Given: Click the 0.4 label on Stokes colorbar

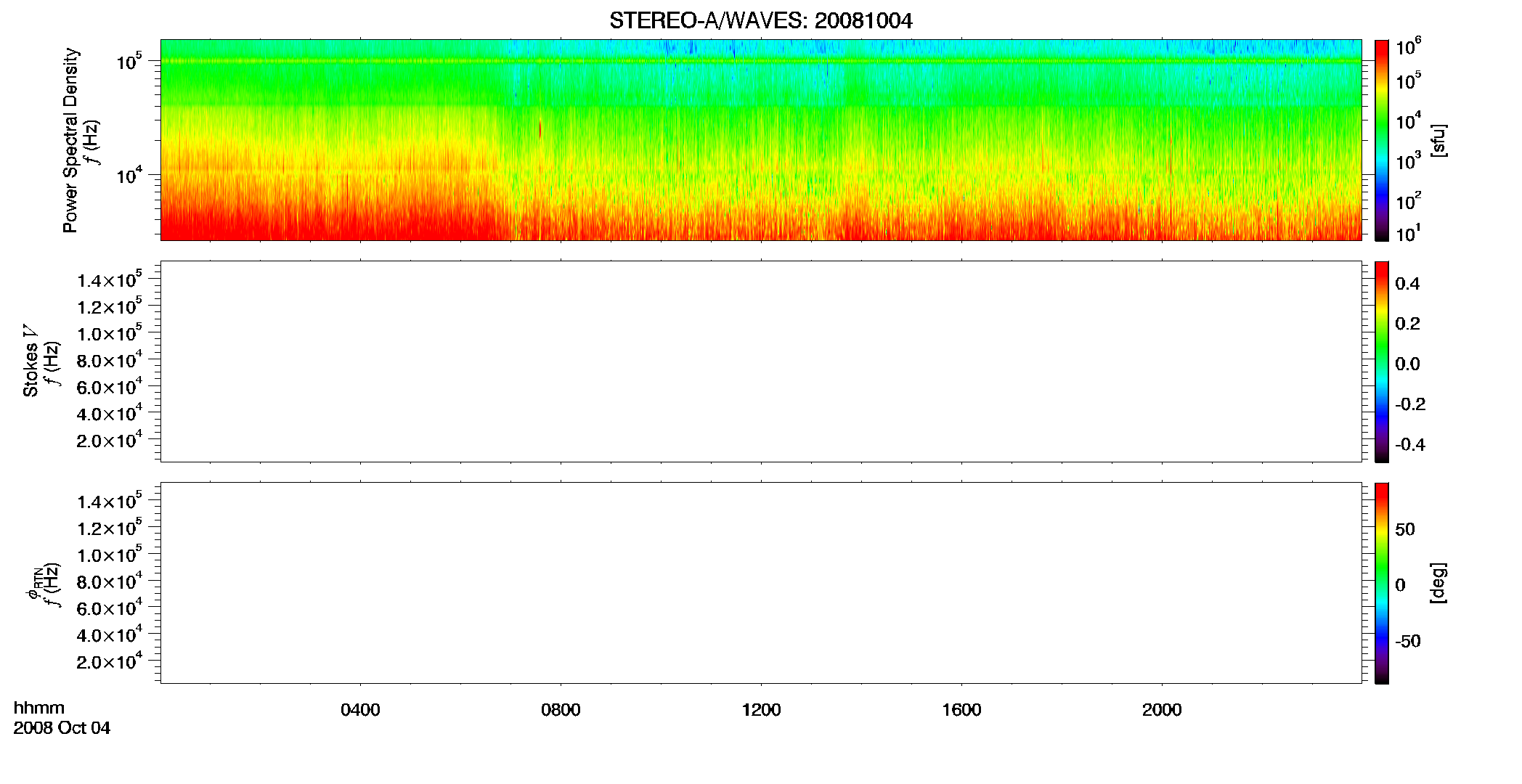Looking at the screenshot, I should click(x=1407, y=284).
